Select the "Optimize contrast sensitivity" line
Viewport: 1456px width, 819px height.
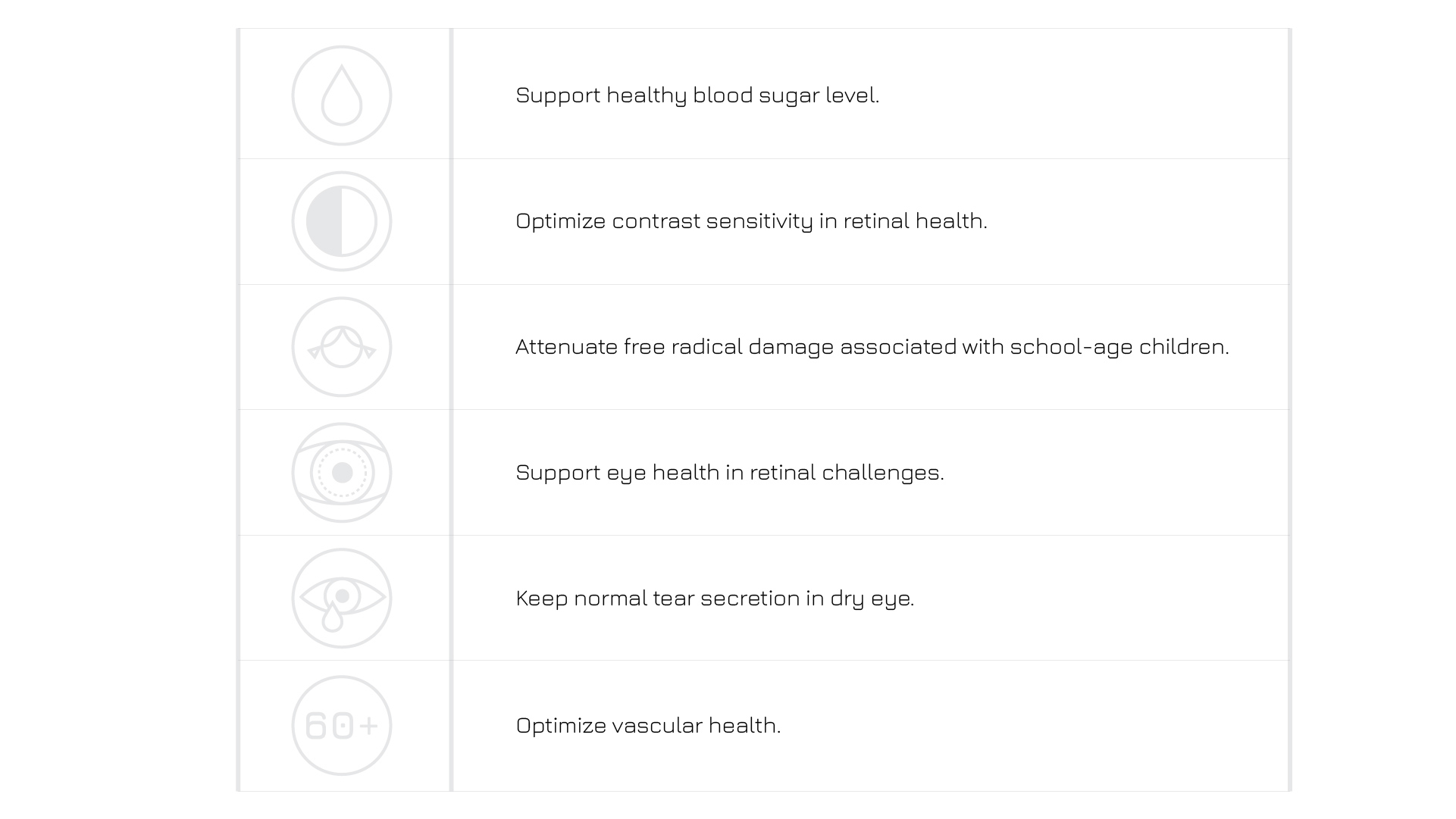[751, 221]
